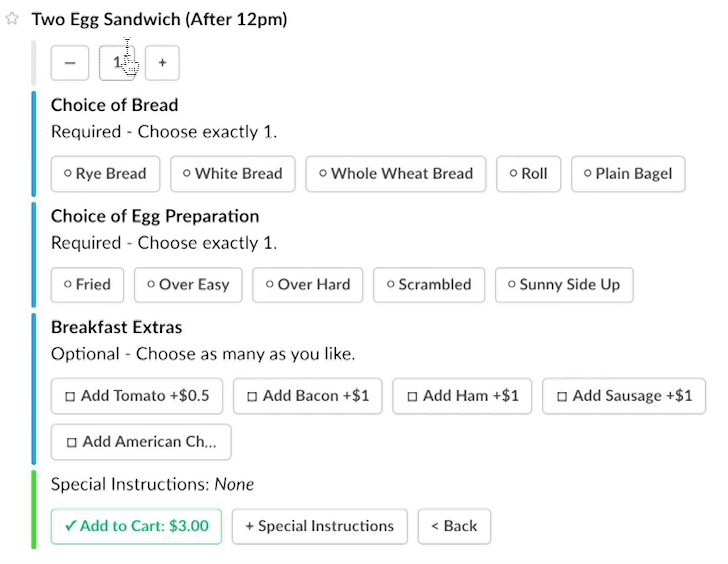Decrease quantity with the minus button
The height and width of the screenshot is (564, 728).
pos(70,63)
